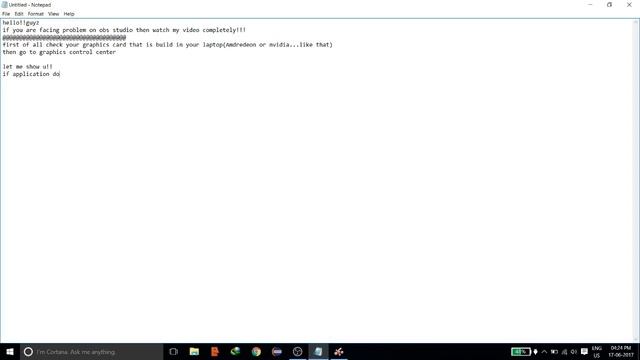
Task: Switch to OBS Studio in the taskbar
Action: coord(298,352)
